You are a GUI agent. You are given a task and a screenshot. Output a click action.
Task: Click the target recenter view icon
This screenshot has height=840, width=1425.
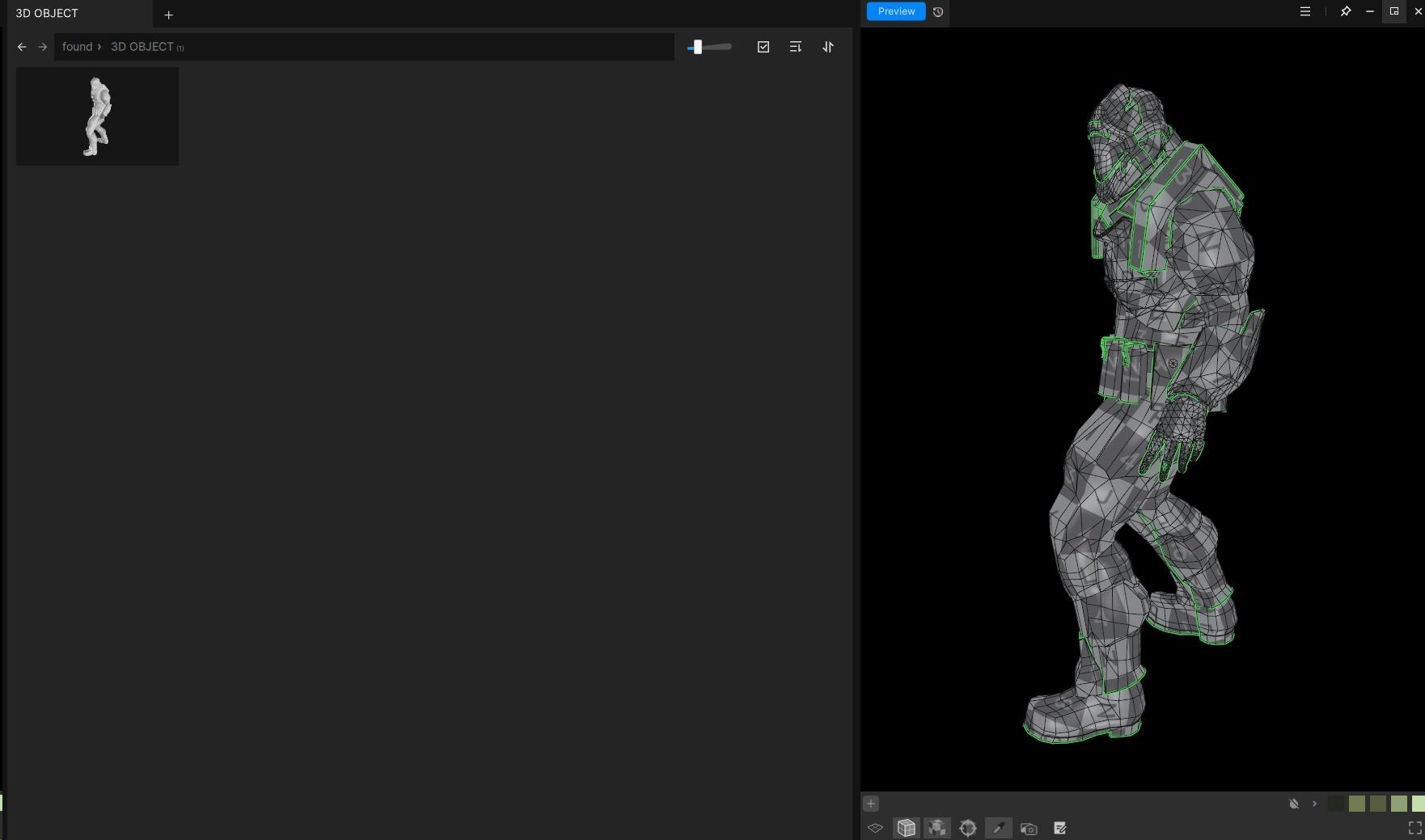[x=968, y=828]
